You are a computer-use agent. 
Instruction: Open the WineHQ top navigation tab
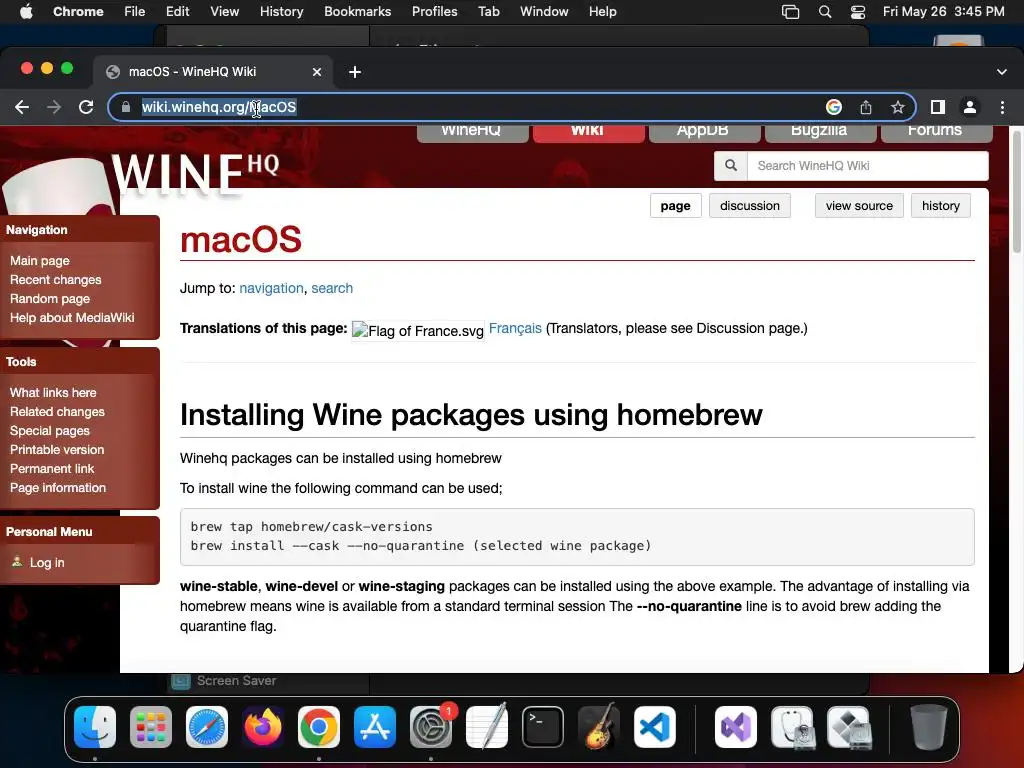tap(472, 133)
